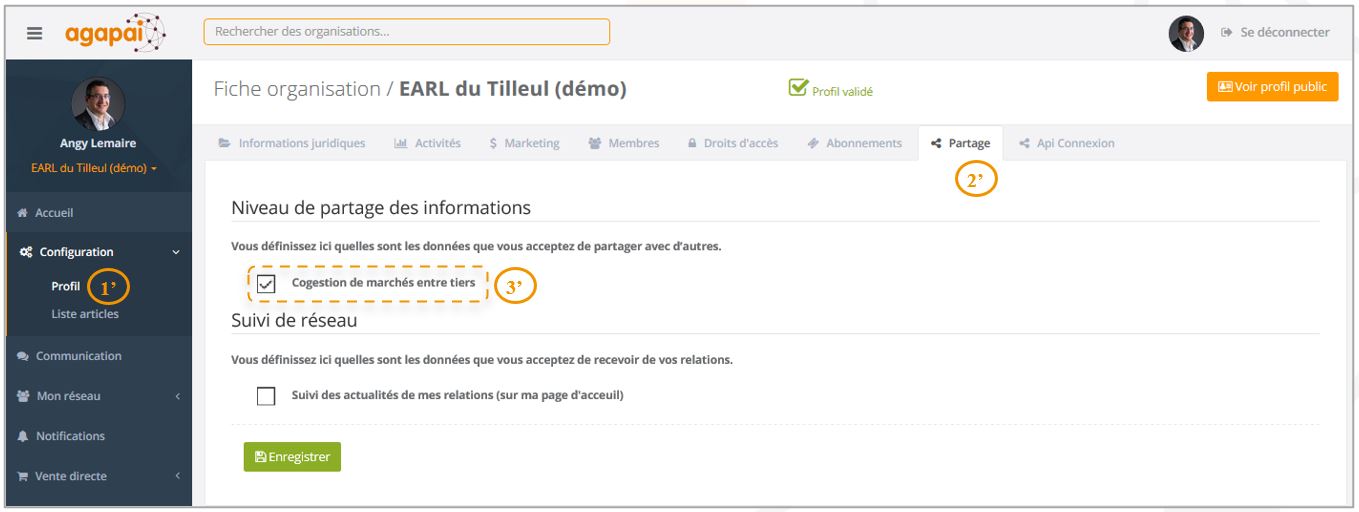Screen dimensions: 1359x512
Task: Enable Suivi des actualités de mes relations
Action: 266,396
